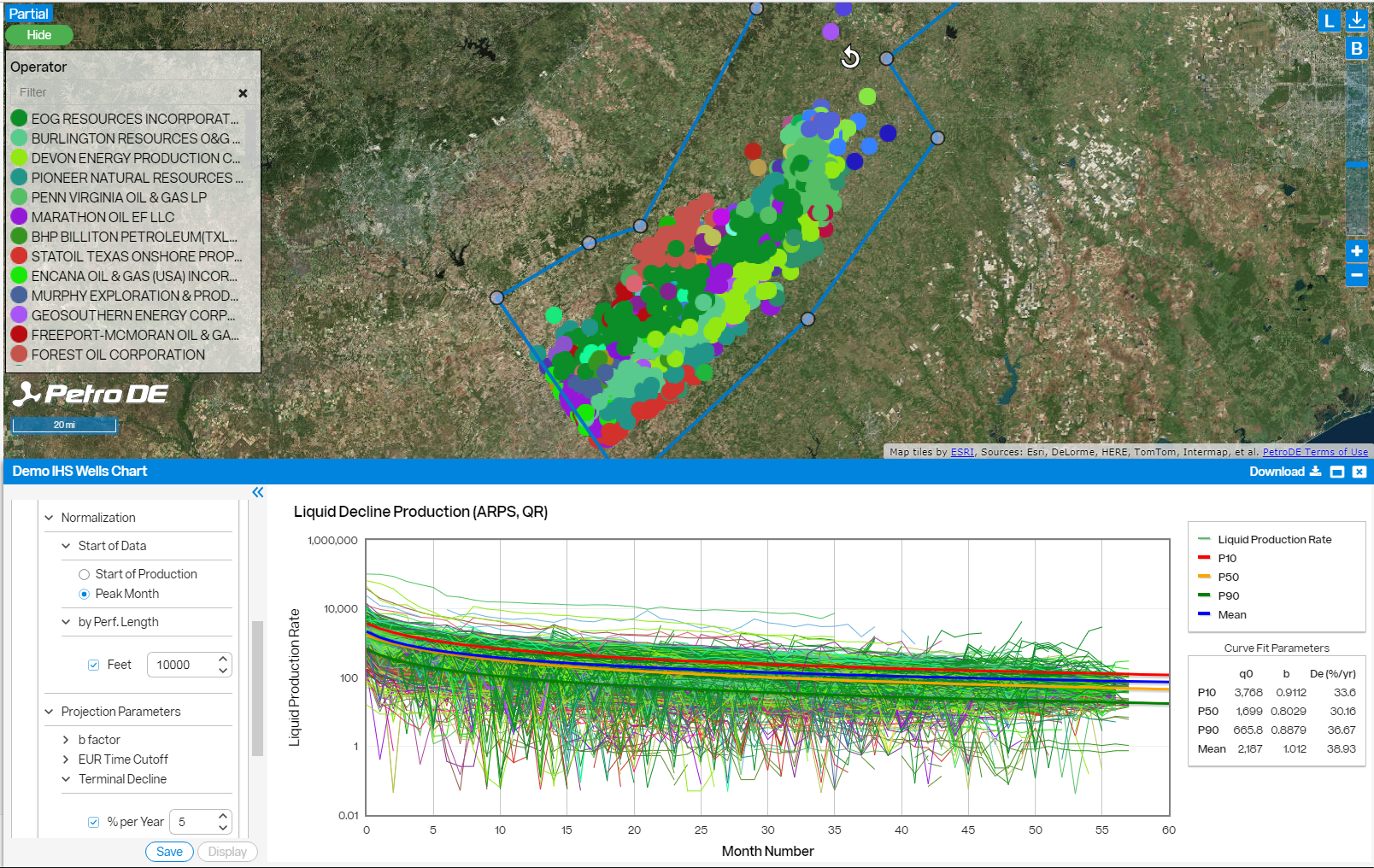This screenshot has height=868, width=1374.
Task: Open the ESRI link
Action: pos(962,452)
